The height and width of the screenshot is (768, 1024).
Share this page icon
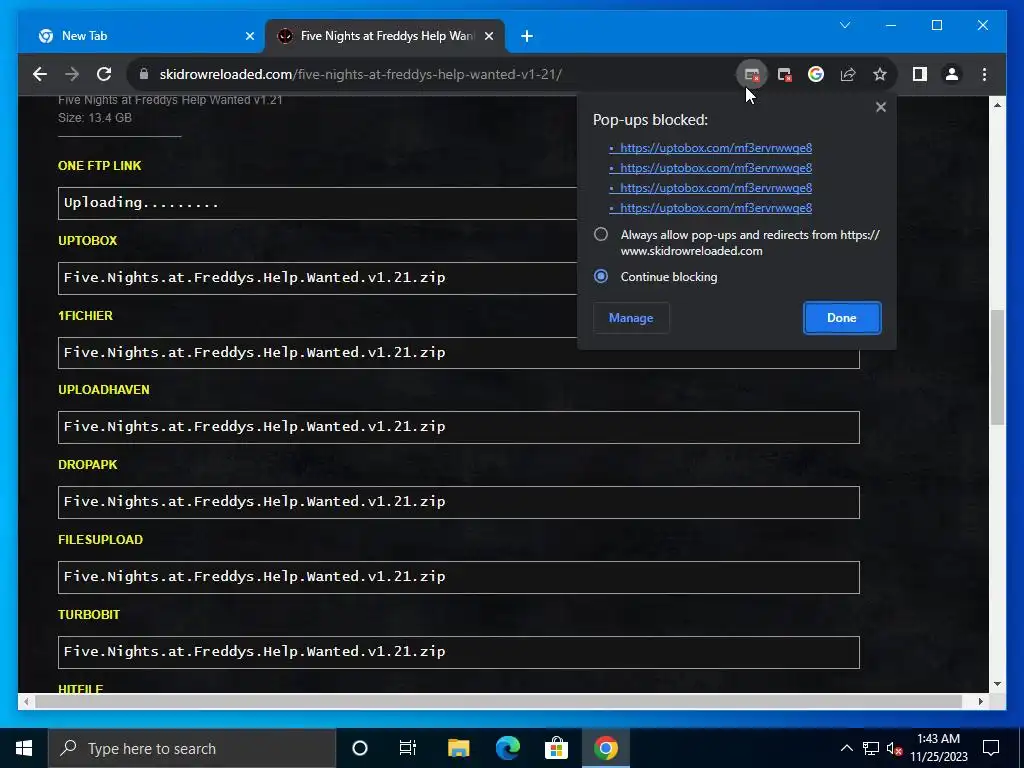(848, 74)
